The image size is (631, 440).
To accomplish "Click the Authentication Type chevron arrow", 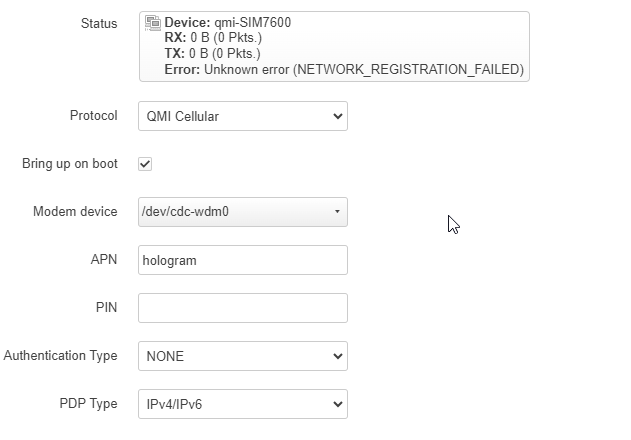I will pyautogui.click(x=338, y=356).
